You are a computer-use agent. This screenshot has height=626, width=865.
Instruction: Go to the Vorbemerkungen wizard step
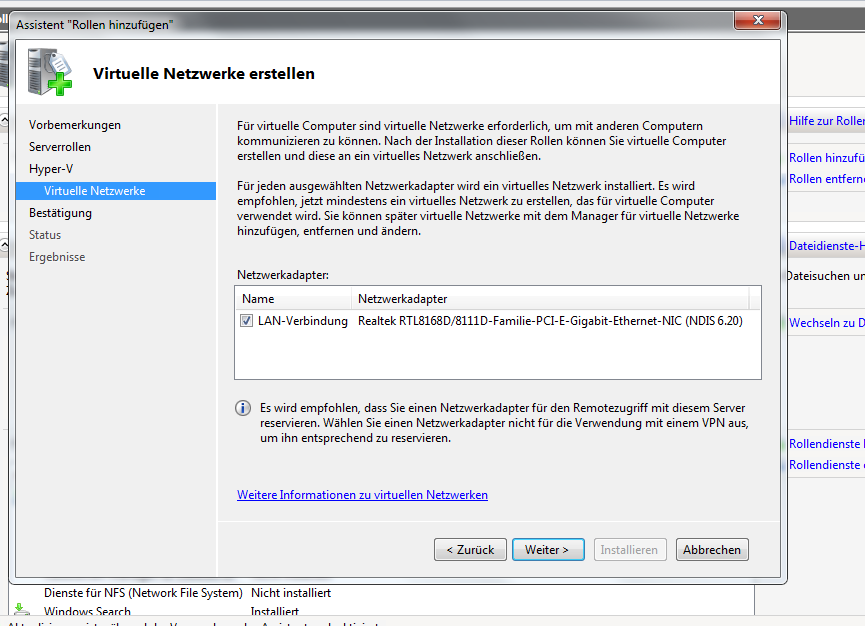click(75, 125)
